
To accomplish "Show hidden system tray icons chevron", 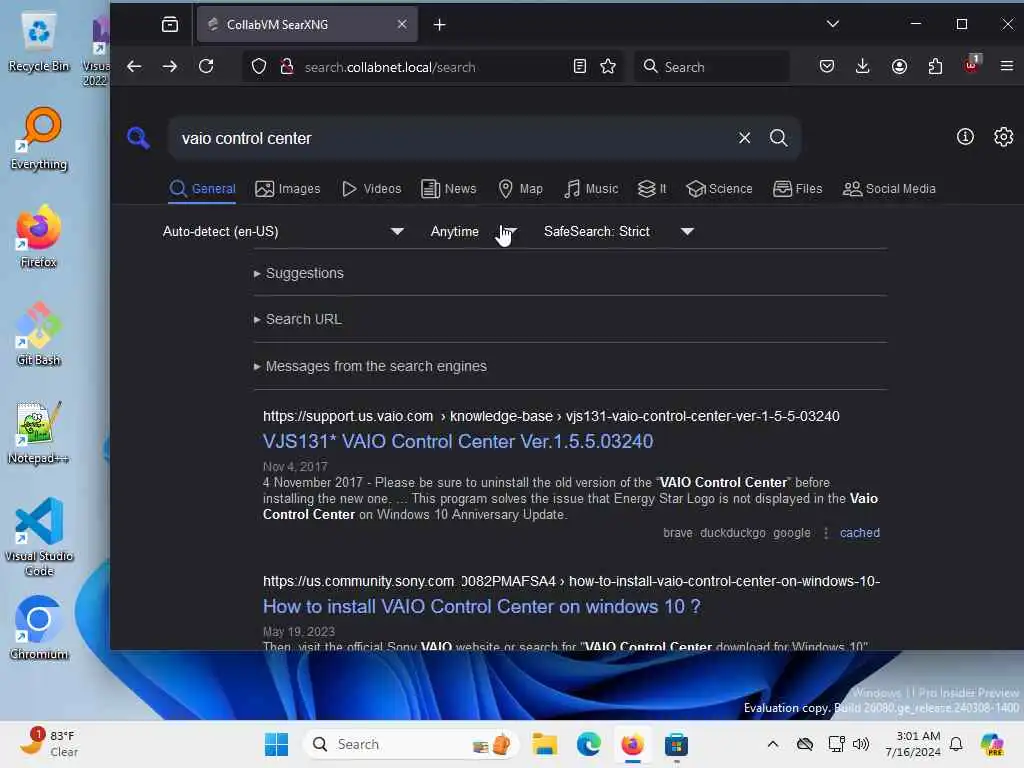I will point(773,744).
